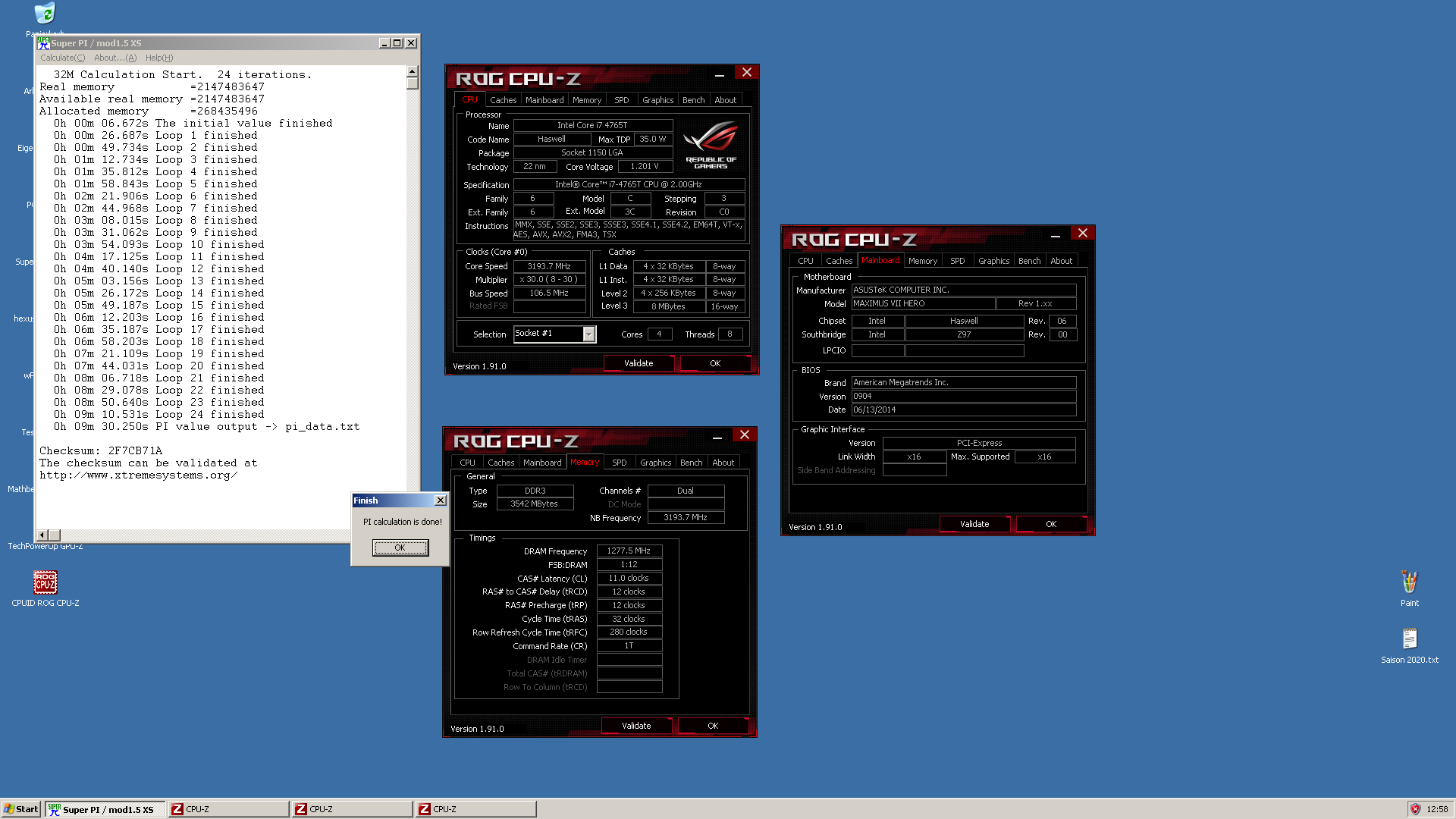Open Graphics tab in Mainboard window
This screenshot has height=819, width=1456.
(x=993, y=261)
